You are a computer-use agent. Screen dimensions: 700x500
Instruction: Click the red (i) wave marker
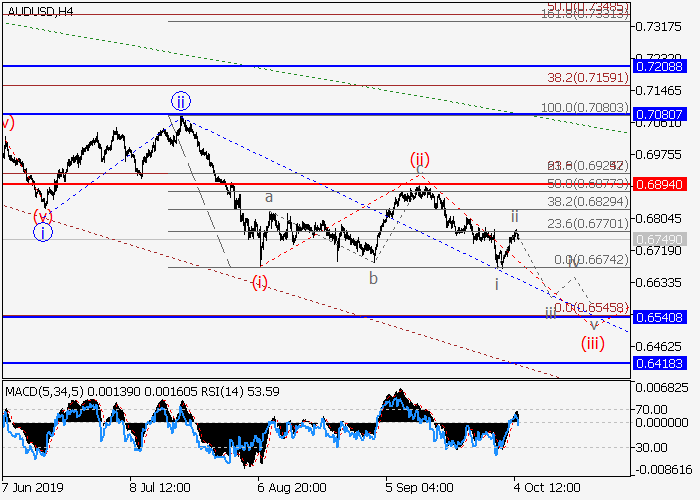click(x=259, y=281)
